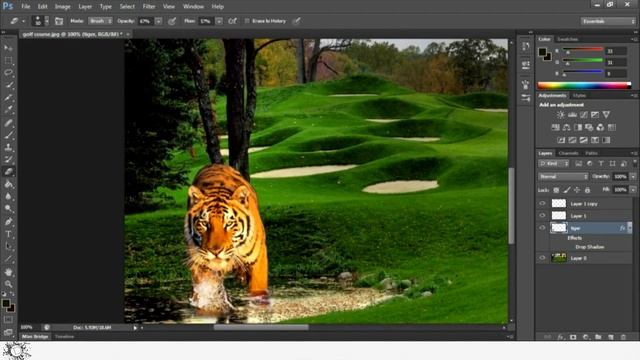Viewport: 640px width, 360px height.
Task: Open the Flow slider dropdown arrow
Action: coord(219,21)
